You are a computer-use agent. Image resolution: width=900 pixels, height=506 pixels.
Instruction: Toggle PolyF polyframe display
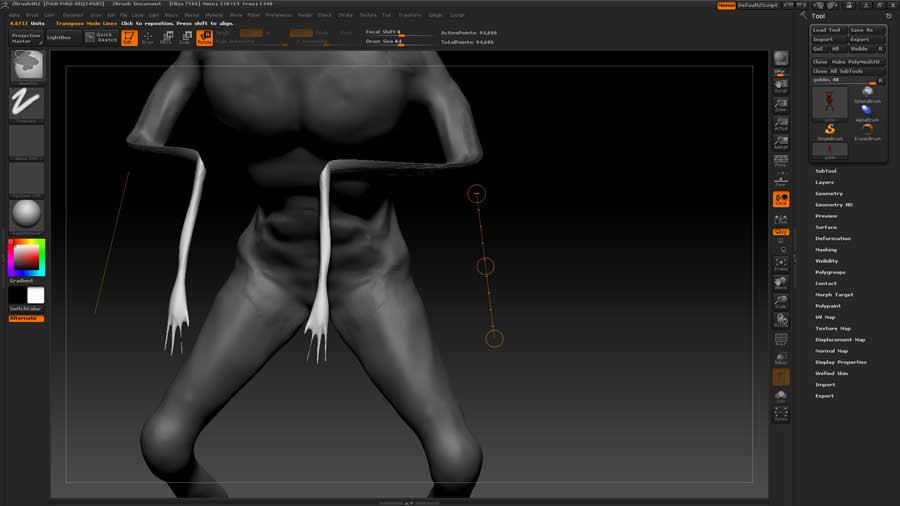[x=781, y=340]
